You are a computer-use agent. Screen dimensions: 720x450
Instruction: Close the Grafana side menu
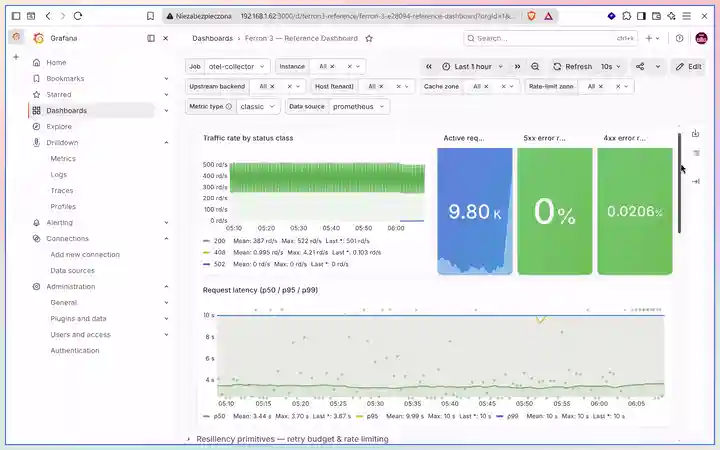[x=166, y=38]
